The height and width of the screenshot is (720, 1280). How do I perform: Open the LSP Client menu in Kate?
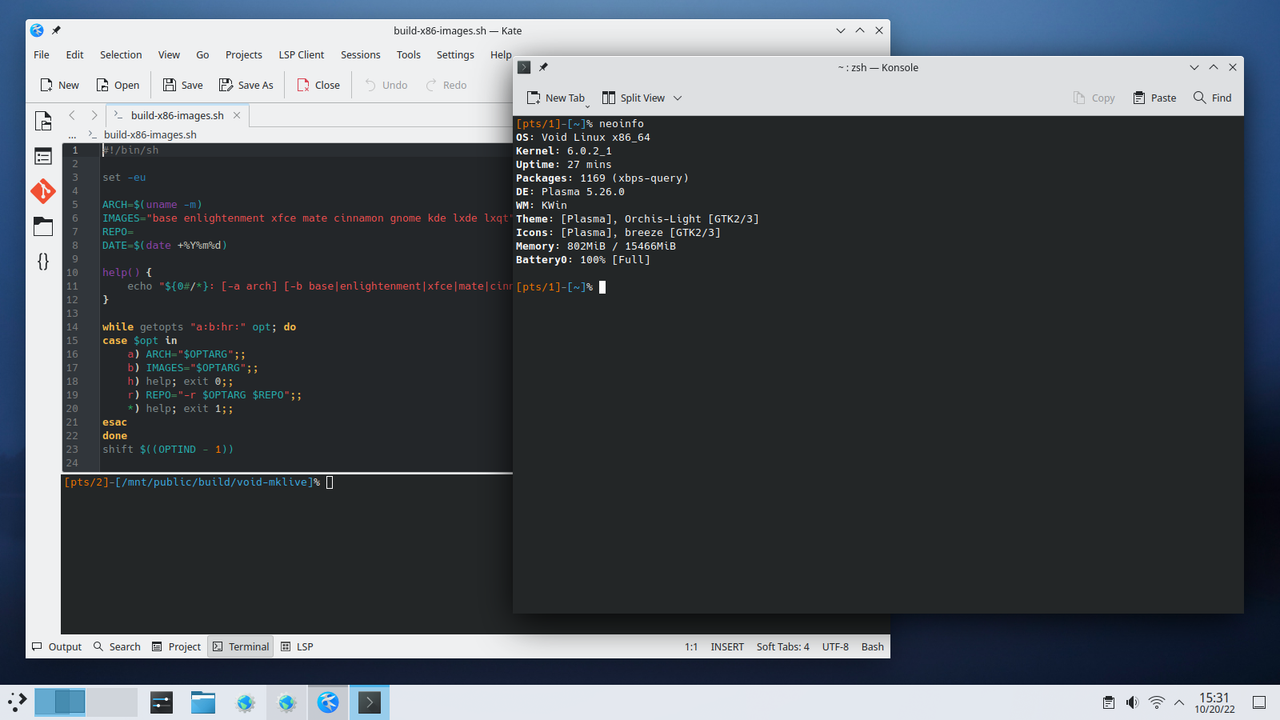pyautogui.click(x=301, y=55)
